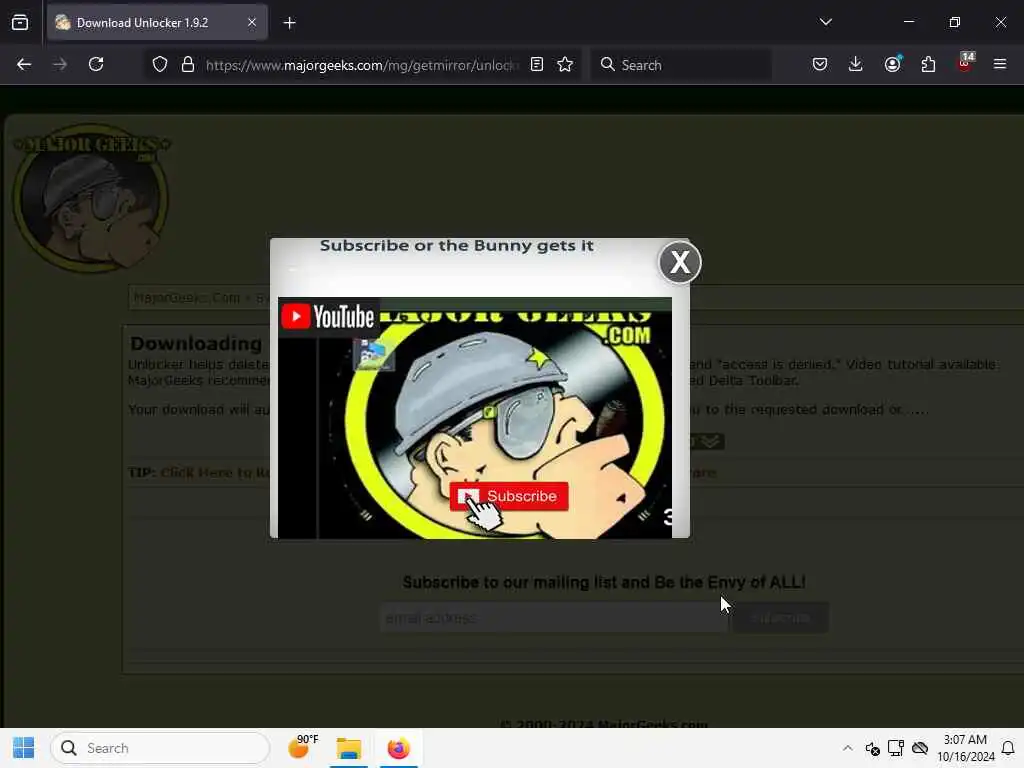
Task: Click the red Subscribe button in the video
Action: [x=509, y=496]
